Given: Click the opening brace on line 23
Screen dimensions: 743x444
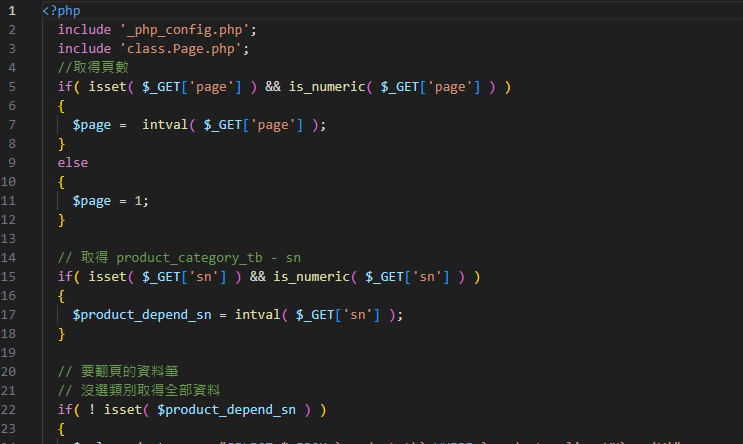Looking at the screenshot, I should pyautogui.click(x=61, y=429).
